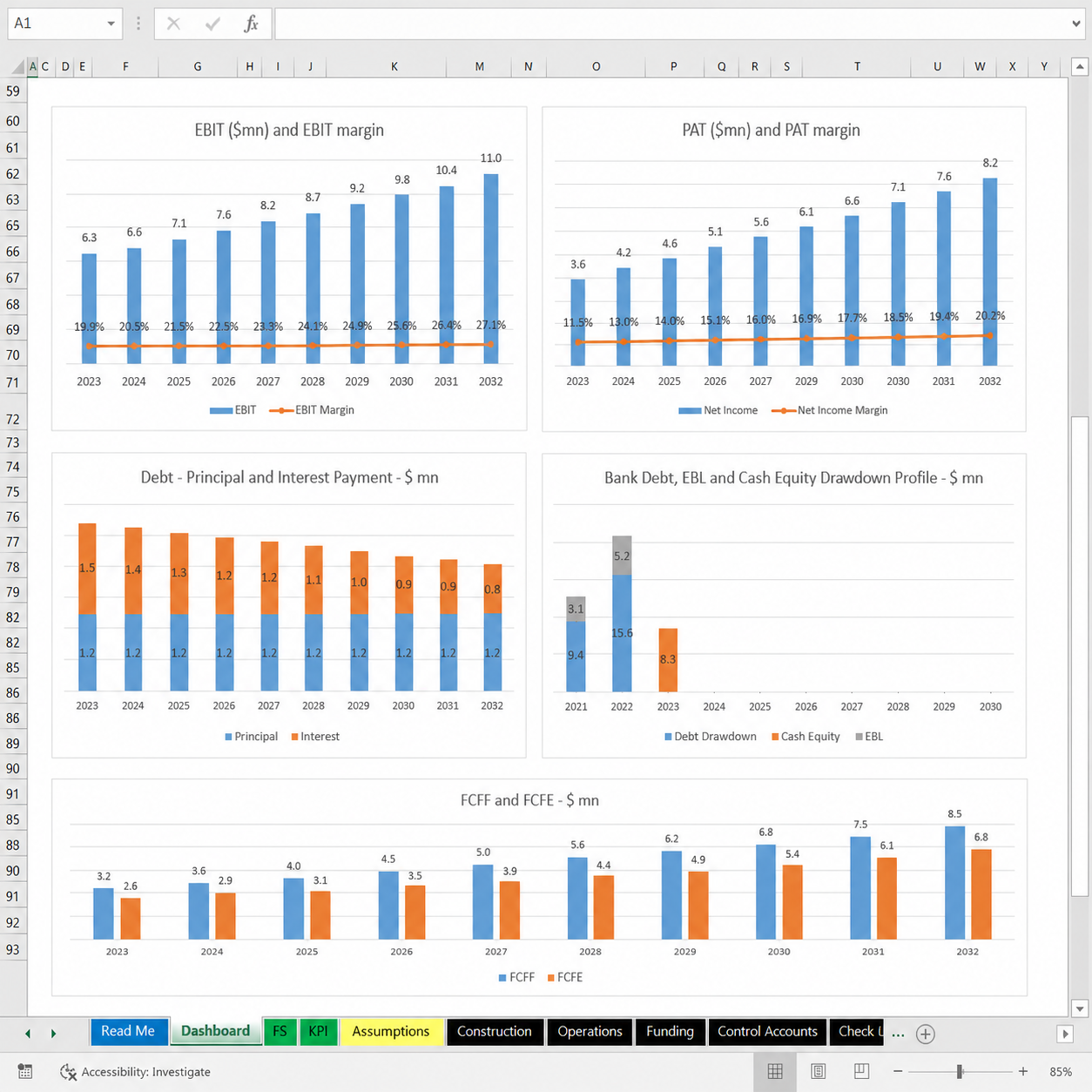Show more sheet tabs ellipsis
Viewport: 1092px width, 1092px height.
898,1034
